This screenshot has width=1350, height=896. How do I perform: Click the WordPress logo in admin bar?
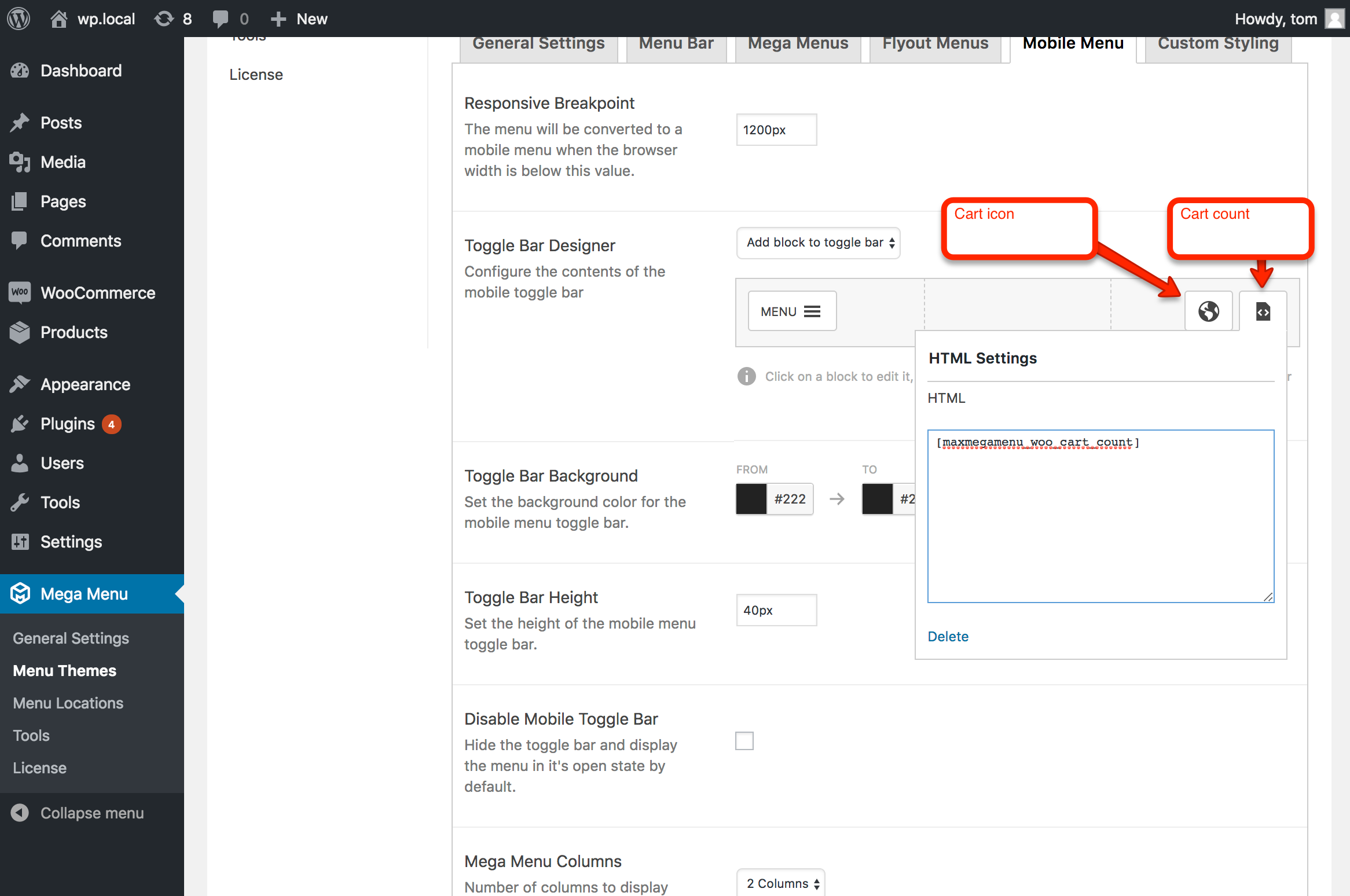(x=19, y=19)
